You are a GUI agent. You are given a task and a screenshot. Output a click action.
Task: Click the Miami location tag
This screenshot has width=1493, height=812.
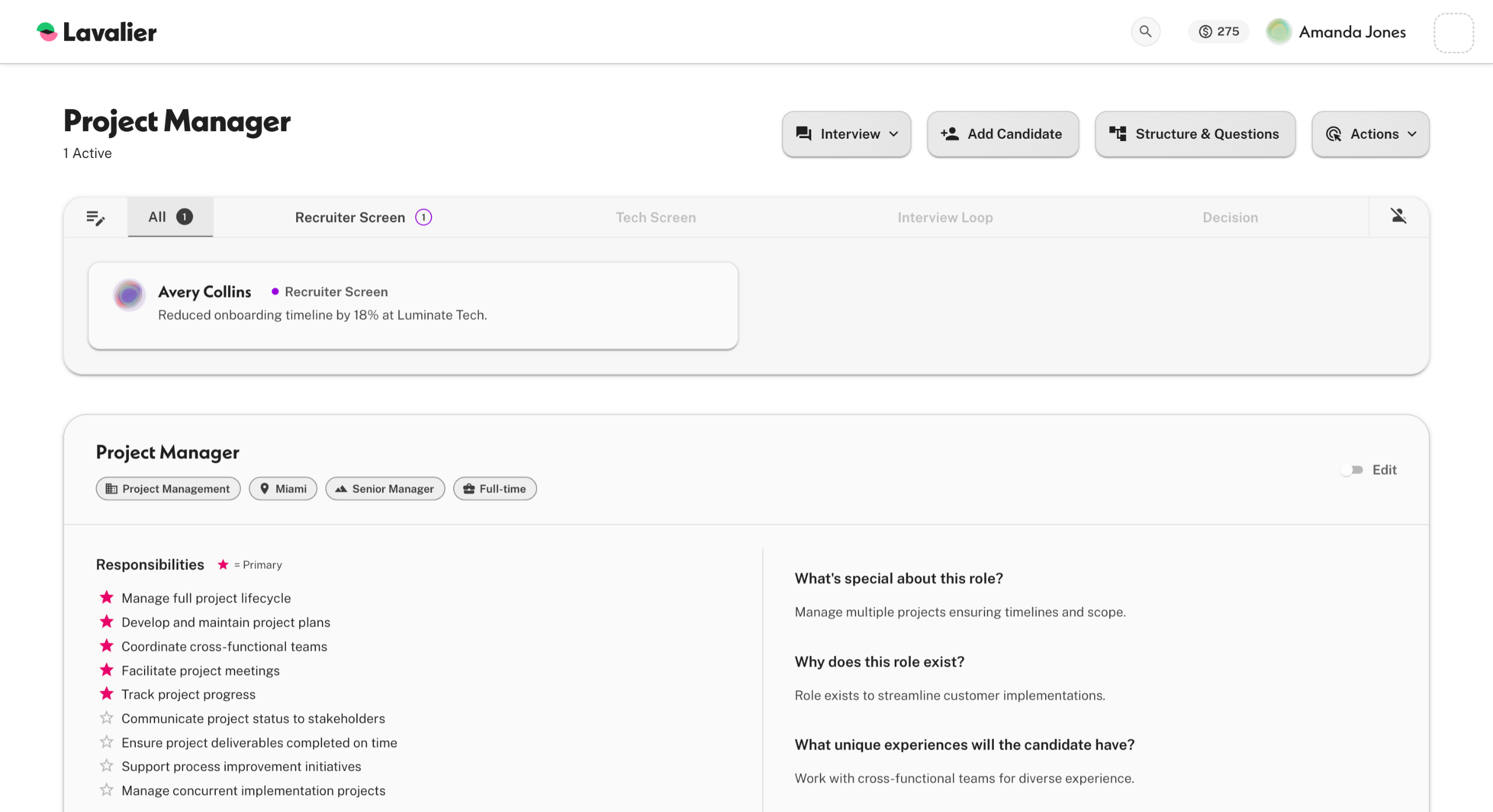click(x=283, y=488)
